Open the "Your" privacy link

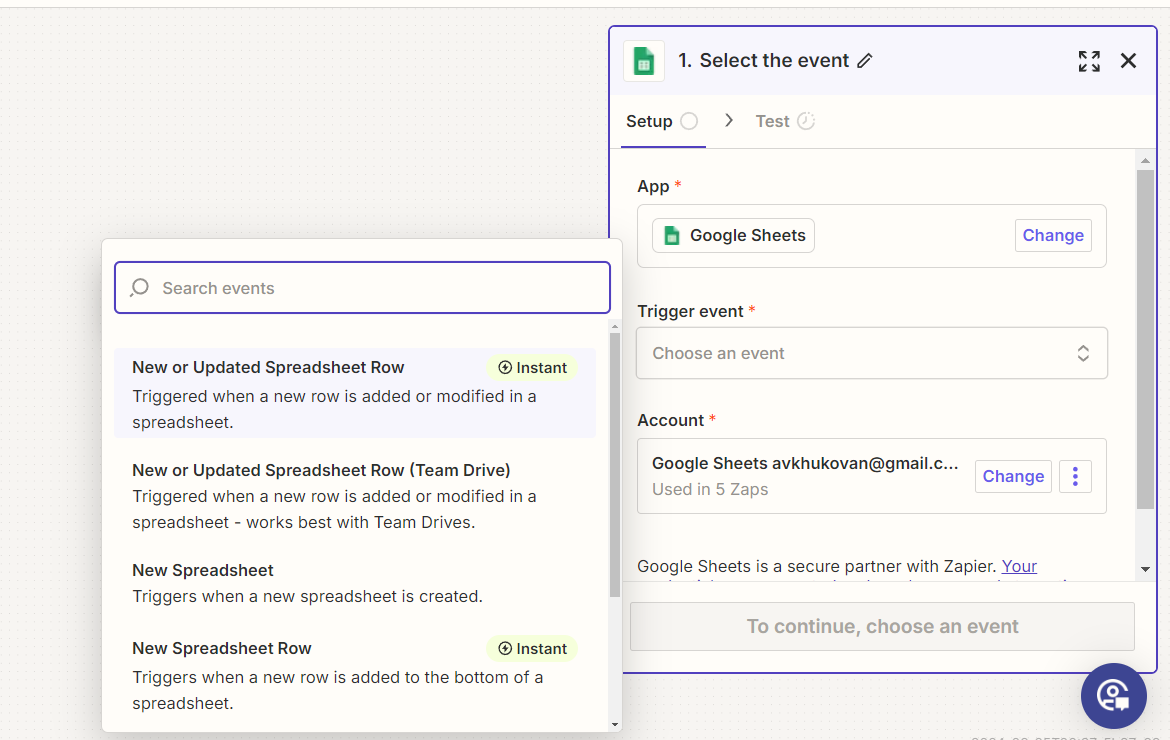[1019, 566]
